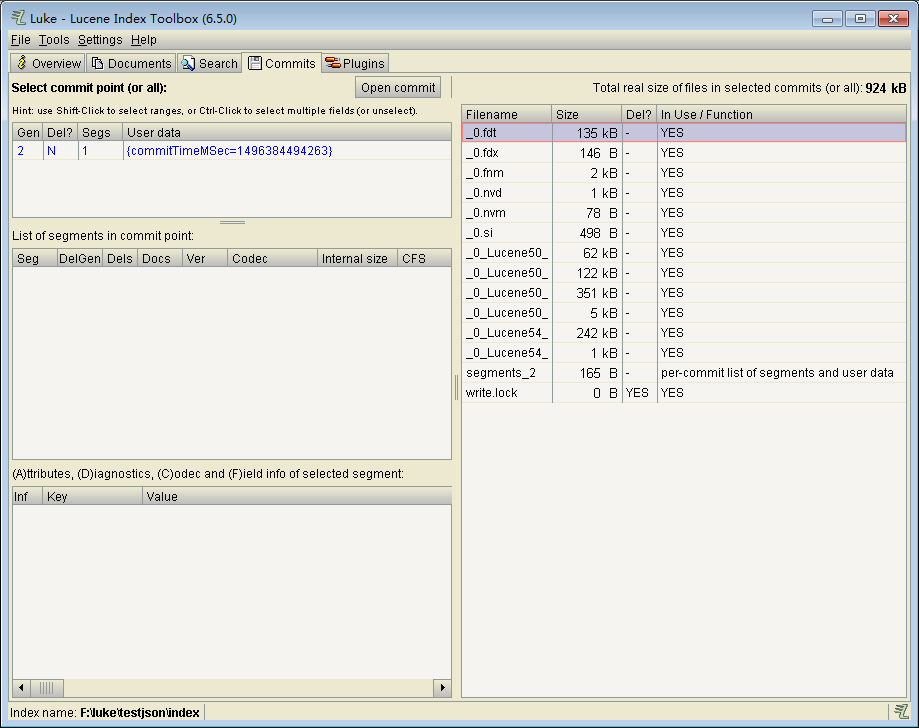
Task: Click the Luke icon in the status bar corner
Action: (x=901, y=712)
